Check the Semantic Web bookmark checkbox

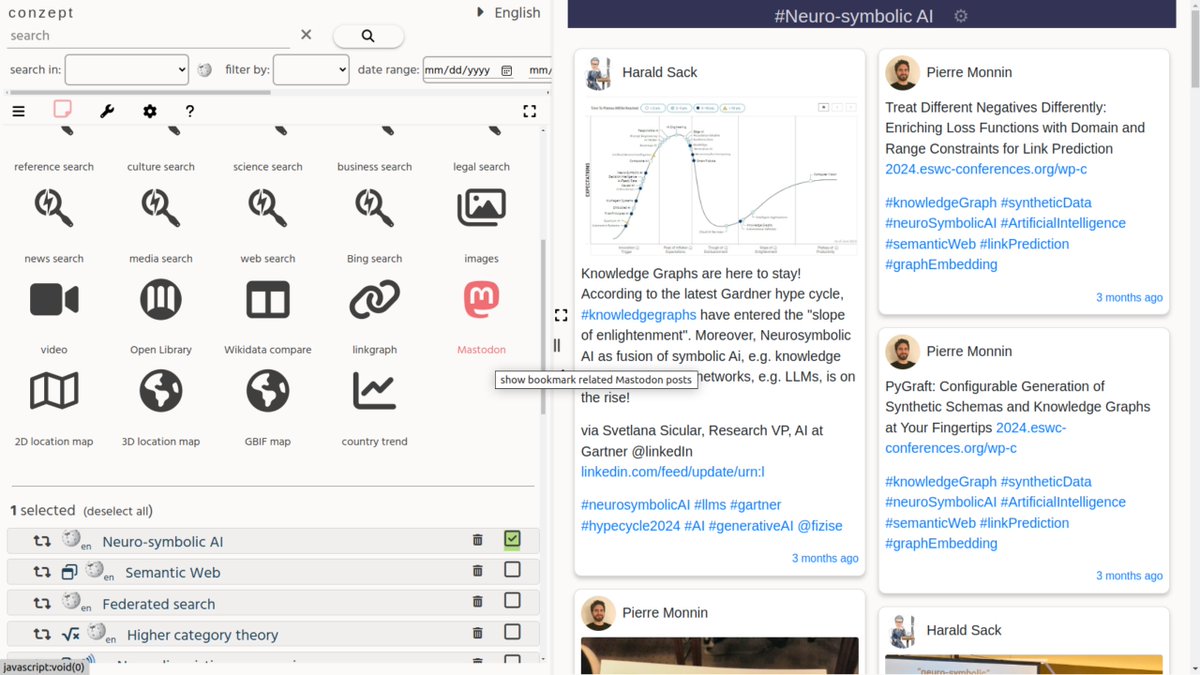click(512, 570)
